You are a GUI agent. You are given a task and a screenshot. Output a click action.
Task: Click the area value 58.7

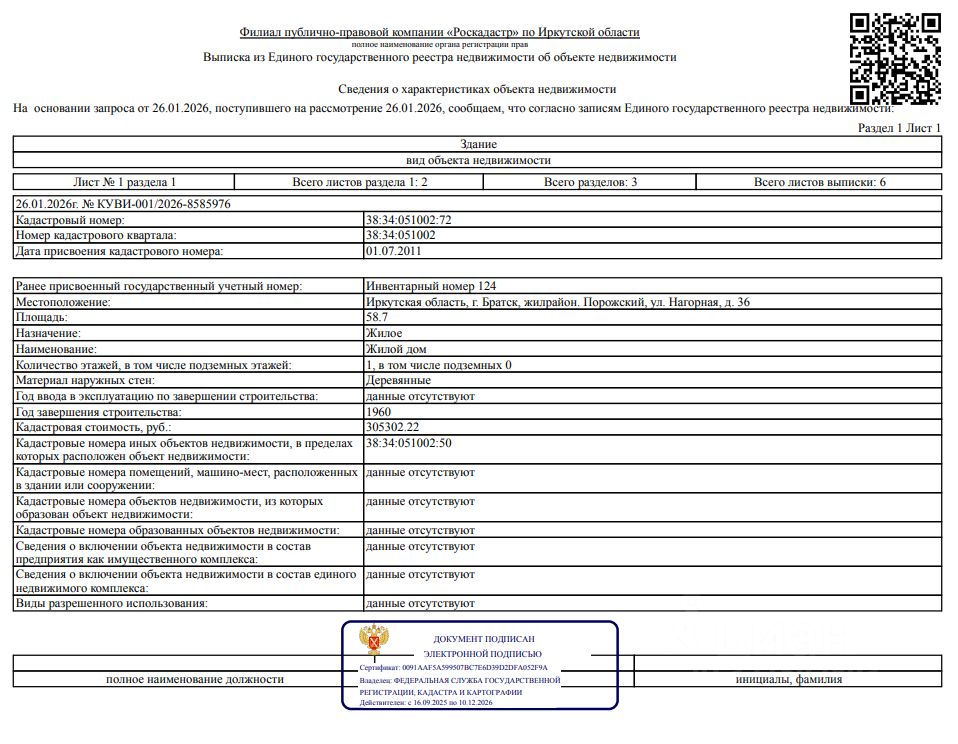pos(376,317)
